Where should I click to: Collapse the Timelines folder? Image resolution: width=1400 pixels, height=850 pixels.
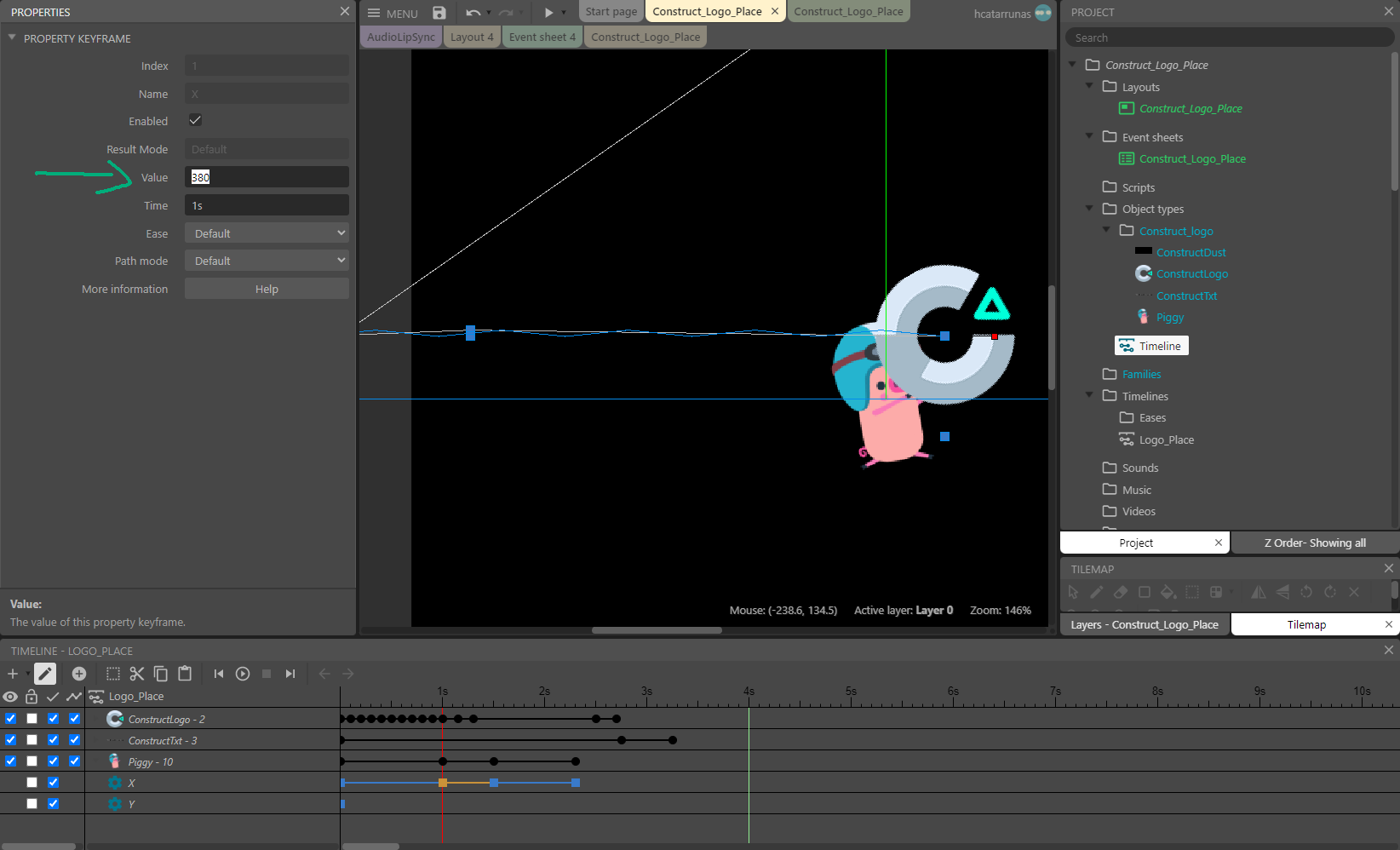pyautogui.click(x=1089, y=395)
